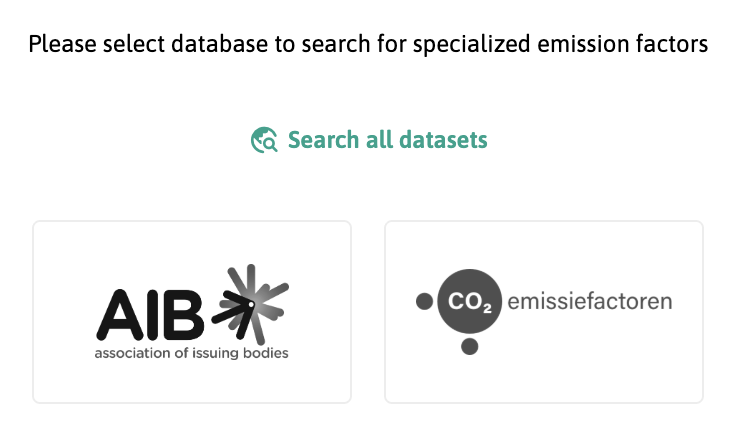Choose the CO2 emissiefactoren database card
The image size is (736, 432).
(x=544, y=312)
